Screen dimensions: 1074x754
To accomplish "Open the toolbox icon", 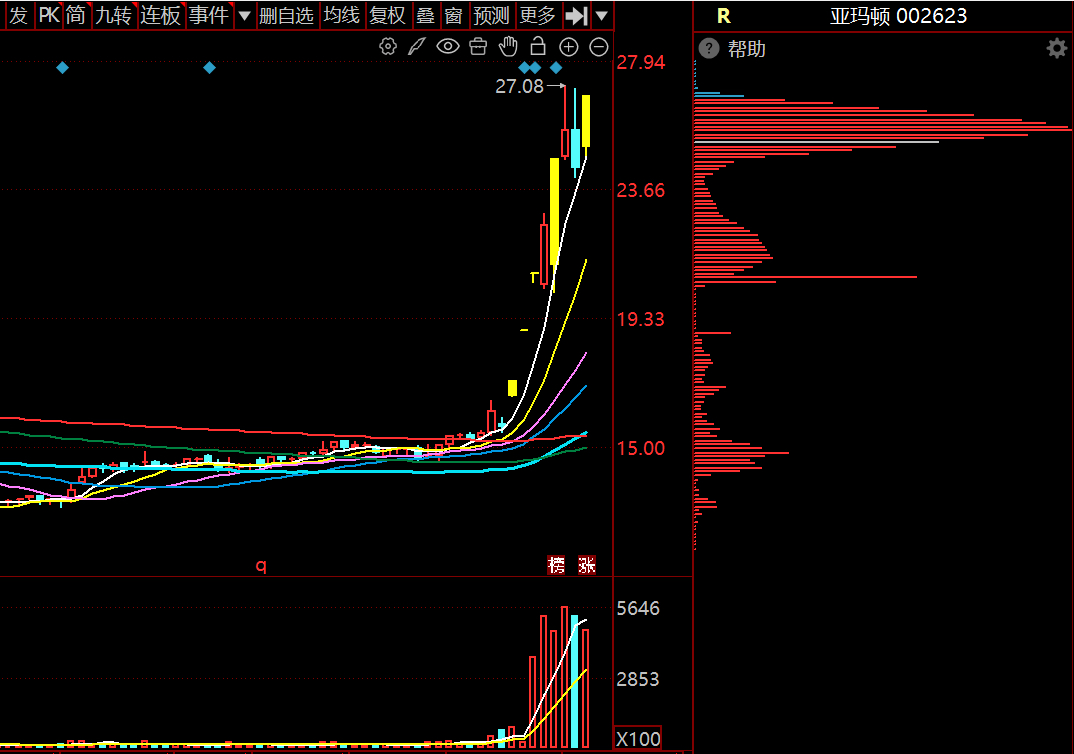I will [478, 47].
